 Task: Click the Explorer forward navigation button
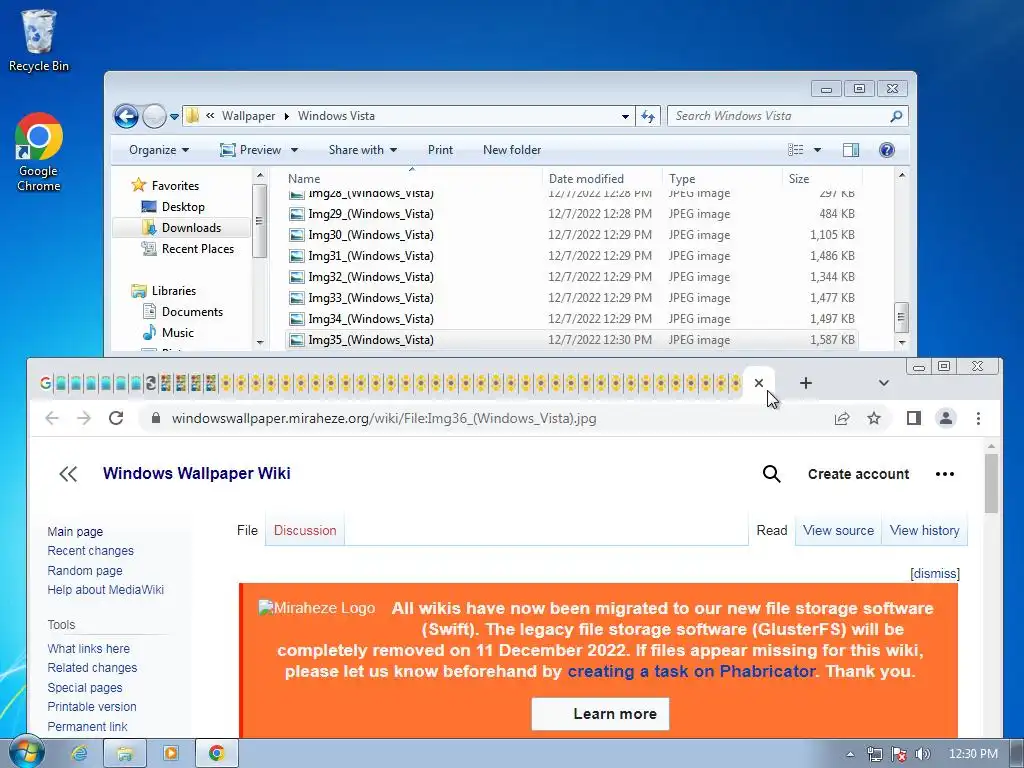(x=154, y=116)
